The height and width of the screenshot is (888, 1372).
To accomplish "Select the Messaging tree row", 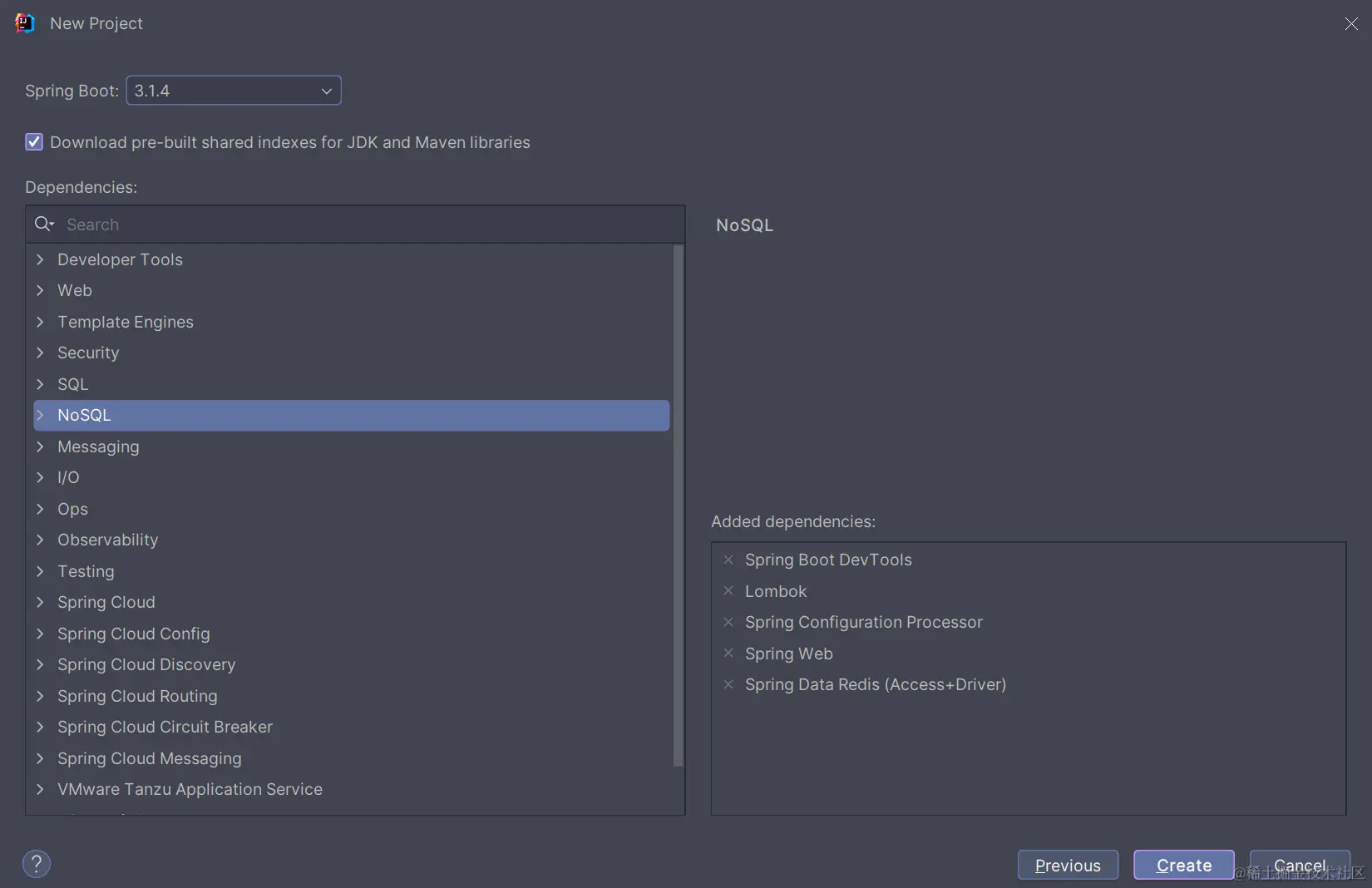I will (x=352, y=446).
